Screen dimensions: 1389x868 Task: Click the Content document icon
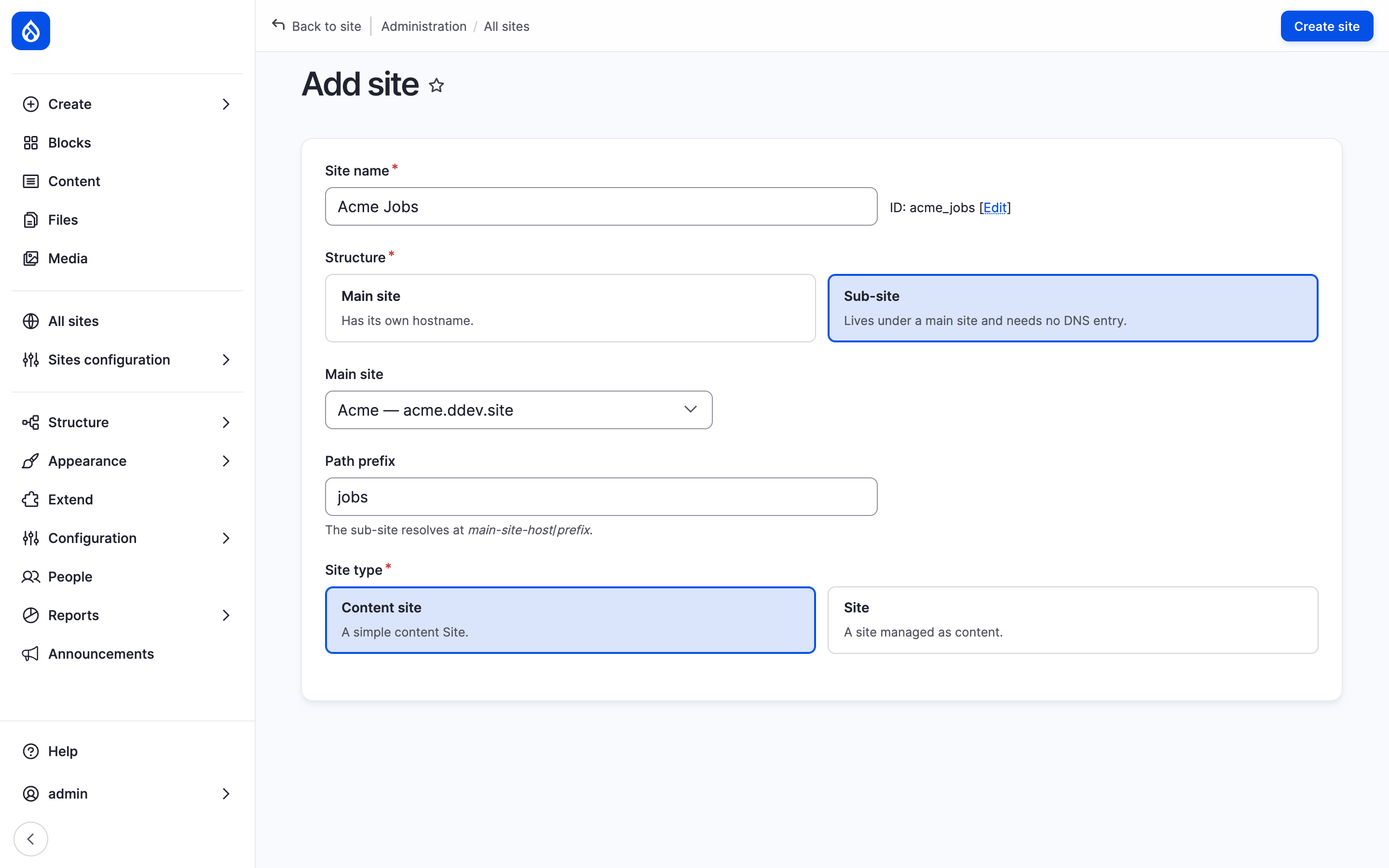[x=31, y=181]
